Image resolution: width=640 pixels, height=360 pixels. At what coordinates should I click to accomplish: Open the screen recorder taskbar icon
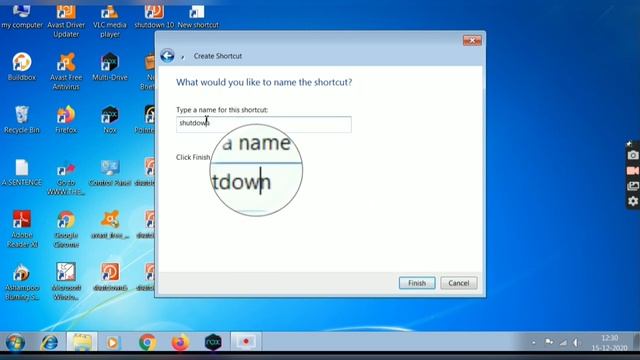(x=246, y=342)
